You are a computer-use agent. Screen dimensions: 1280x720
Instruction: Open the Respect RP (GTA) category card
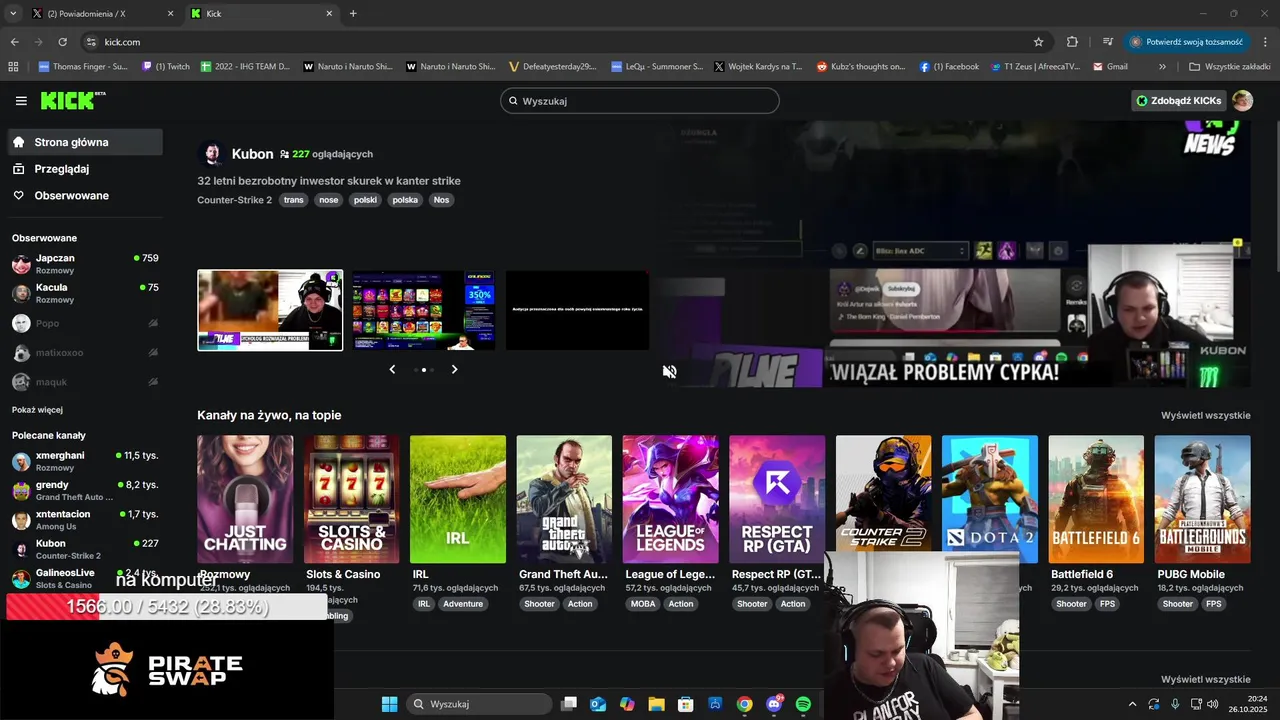pos(777,499)
